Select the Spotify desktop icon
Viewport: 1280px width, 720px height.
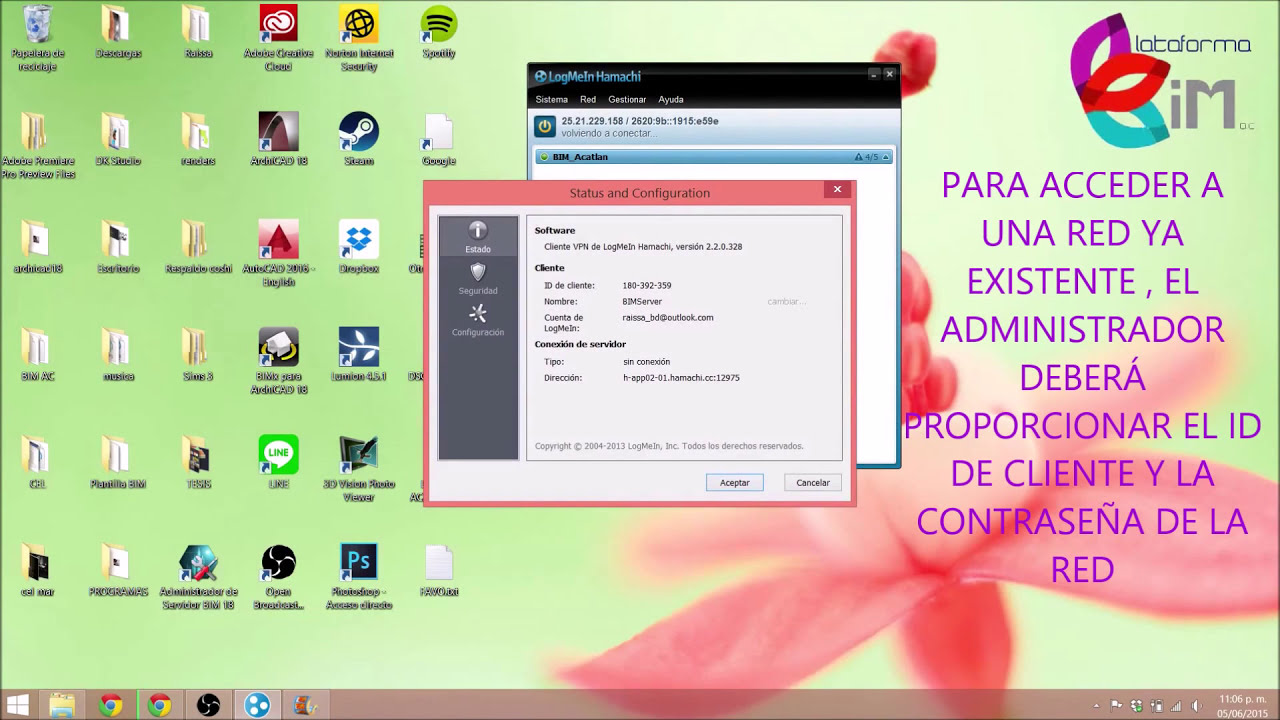pos(439,33)
